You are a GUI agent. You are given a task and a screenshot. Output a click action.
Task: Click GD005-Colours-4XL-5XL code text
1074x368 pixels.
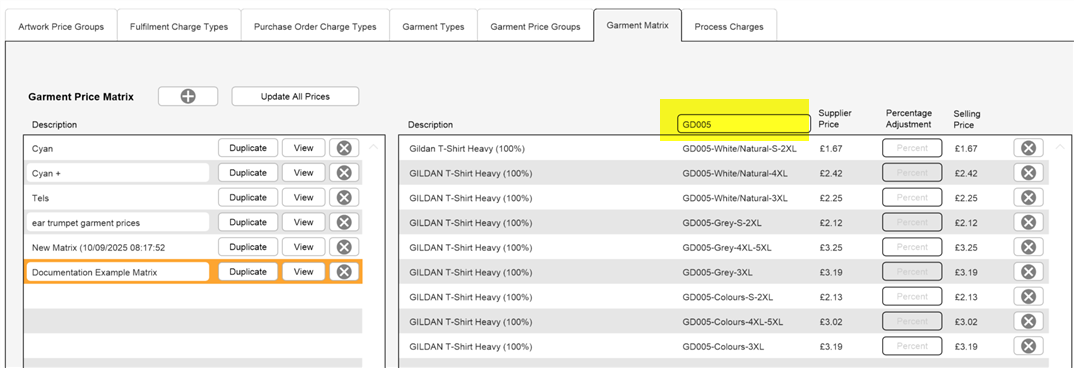733,321
